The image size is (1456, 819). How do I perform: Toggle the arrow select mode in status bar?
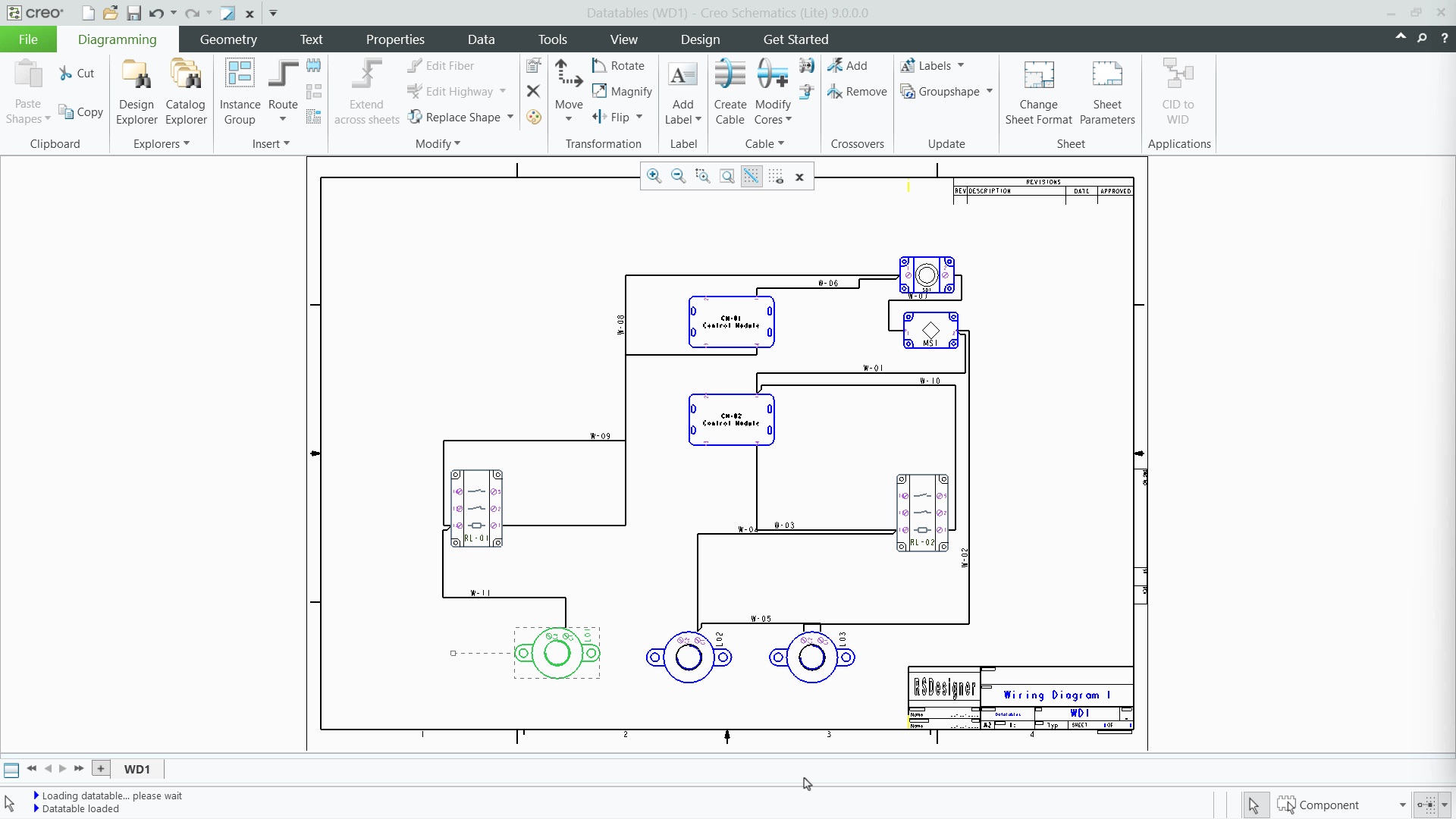pyautogui.click(x=1254, y=805)
